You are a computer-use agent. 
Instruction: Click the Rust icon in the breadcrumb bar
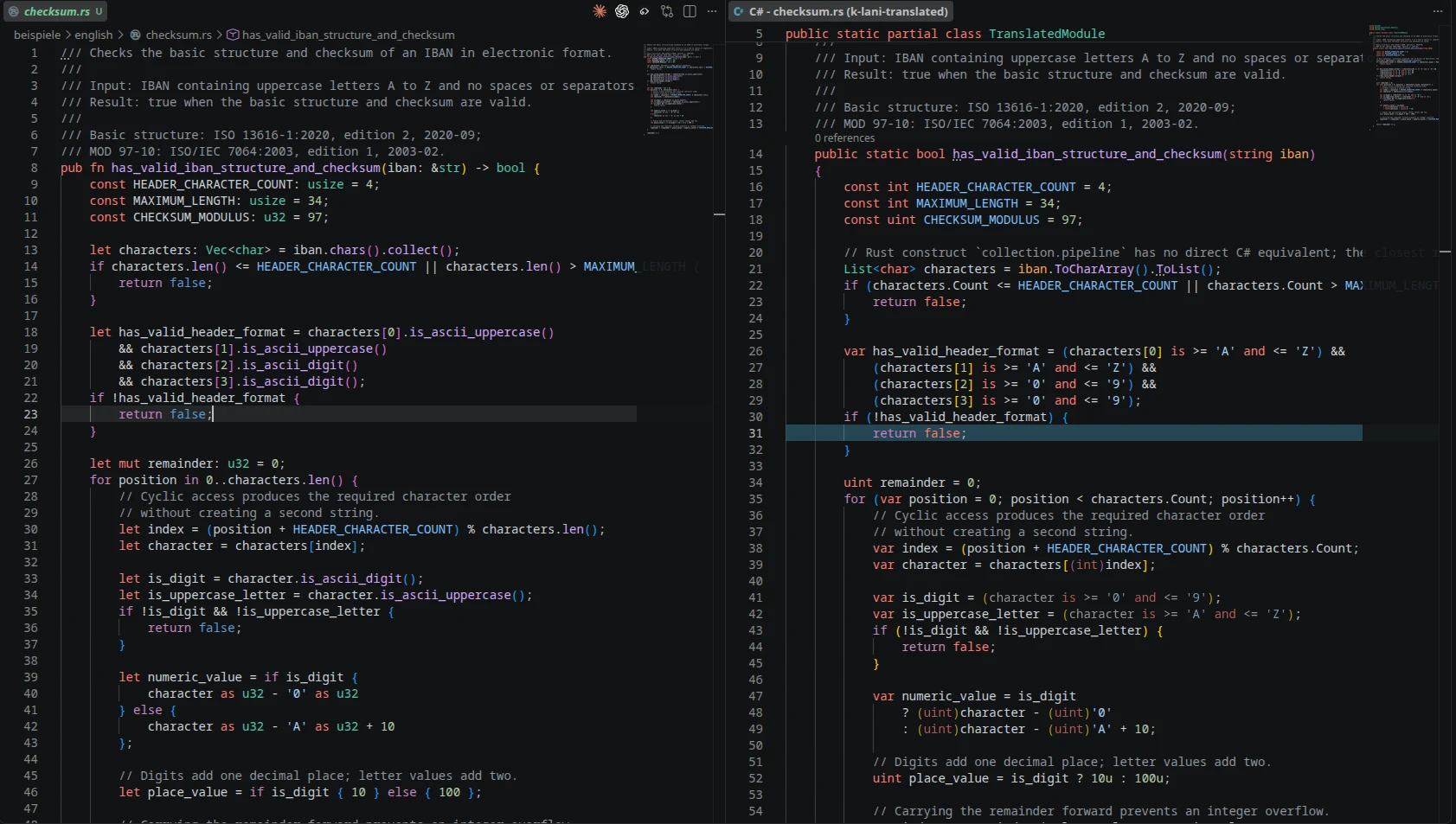click(135, 35)
